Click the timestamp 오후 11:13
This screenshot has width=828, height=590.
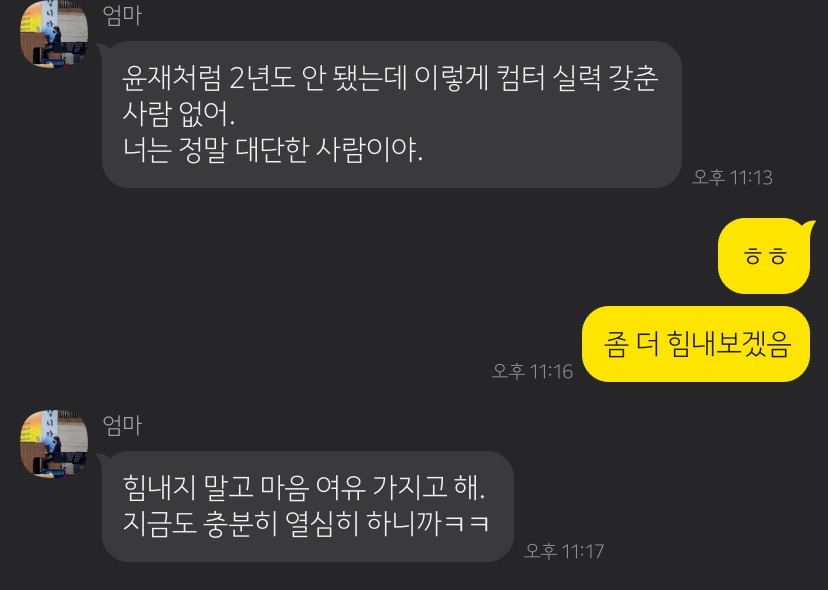[732, 177]
